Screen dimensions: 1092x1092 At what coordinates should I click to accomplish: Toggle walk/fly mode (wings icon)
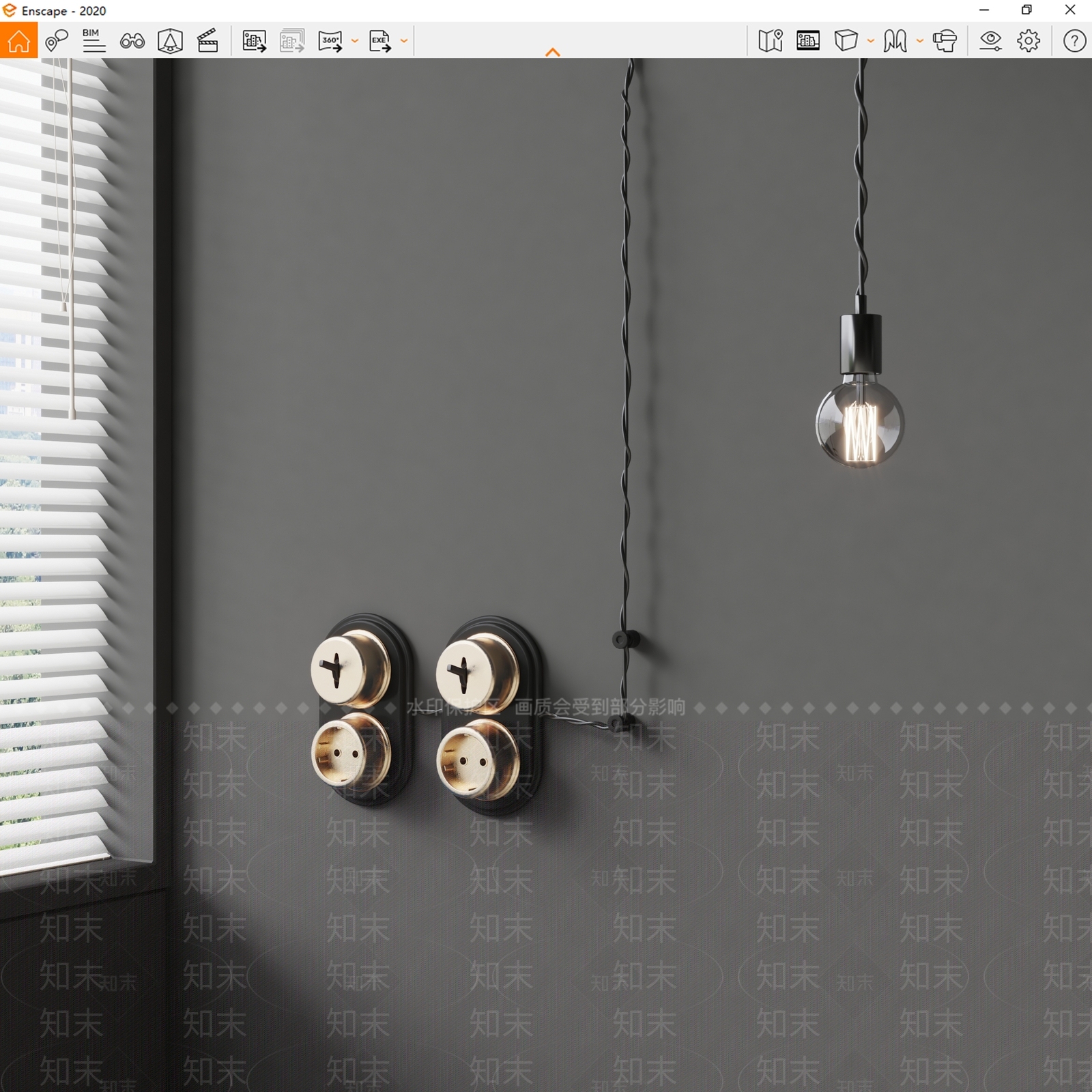pyautogui.click(x=895, y=41)
